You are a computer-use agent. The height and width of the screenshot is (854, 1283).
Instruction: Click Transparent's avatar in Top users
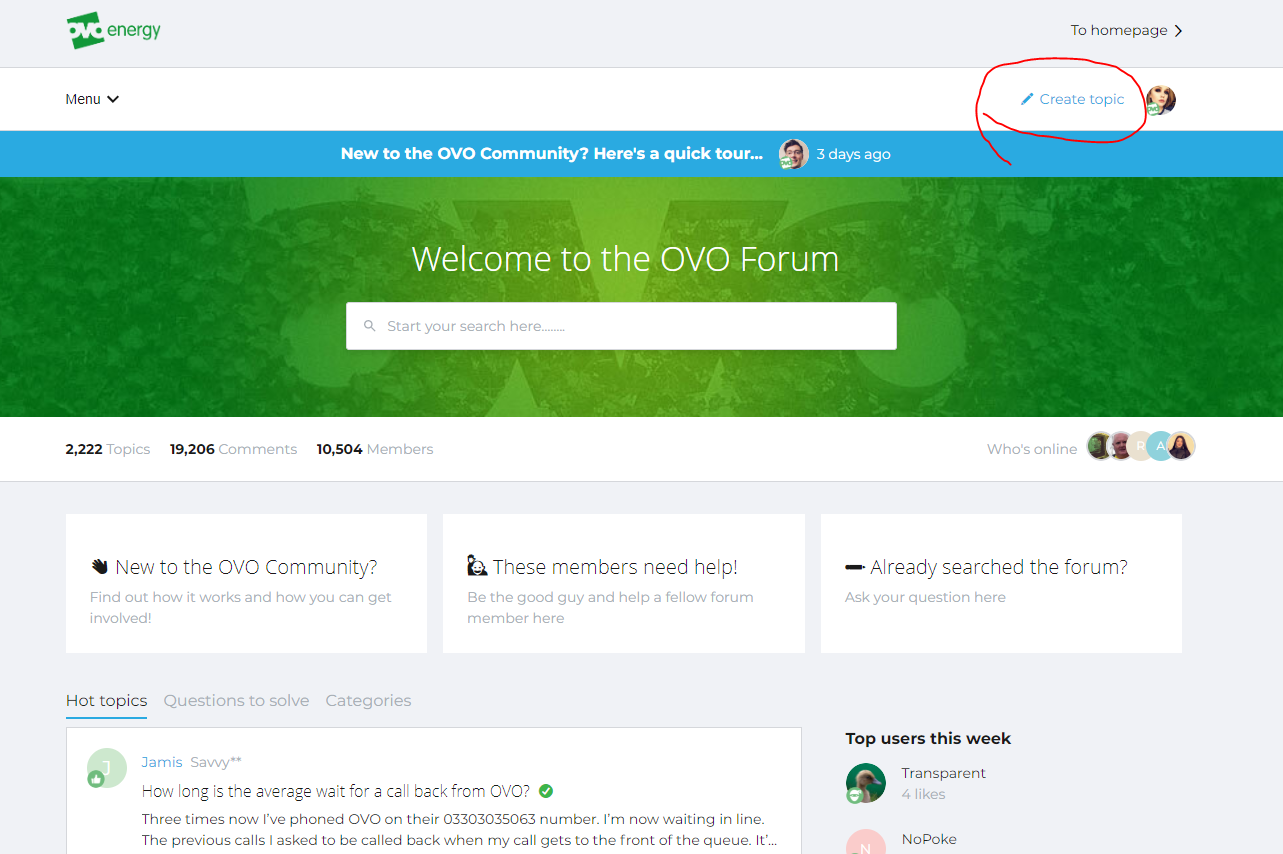[866, 783]
